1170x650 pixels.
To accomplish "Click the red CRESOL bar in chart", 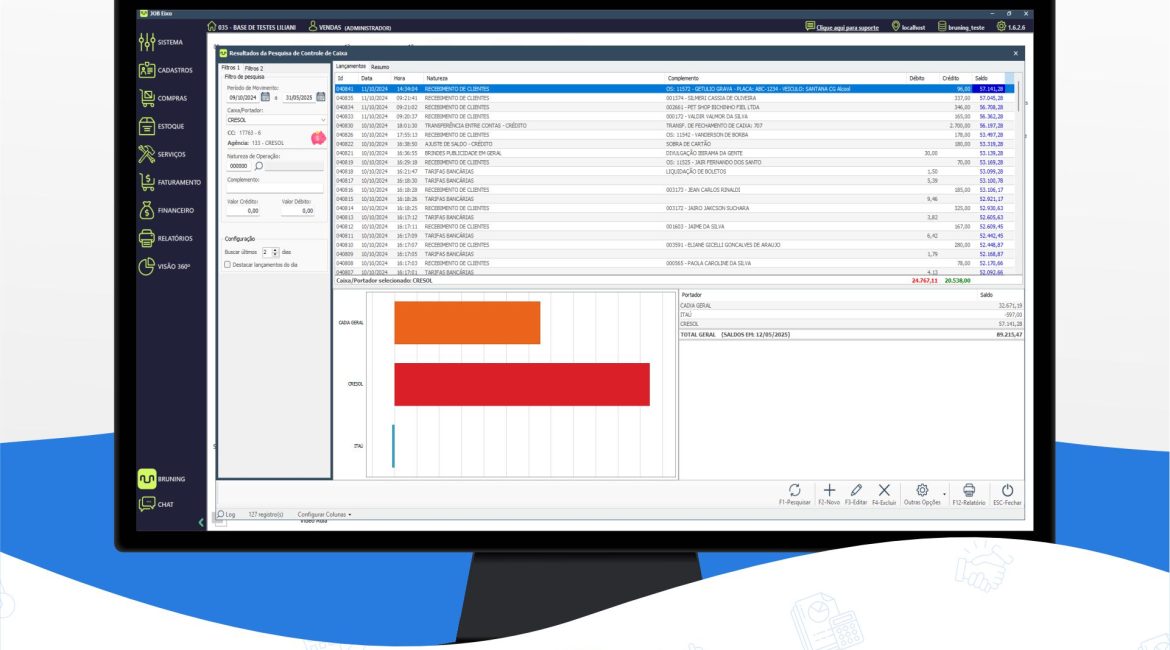I will click(x=521, y=384).
